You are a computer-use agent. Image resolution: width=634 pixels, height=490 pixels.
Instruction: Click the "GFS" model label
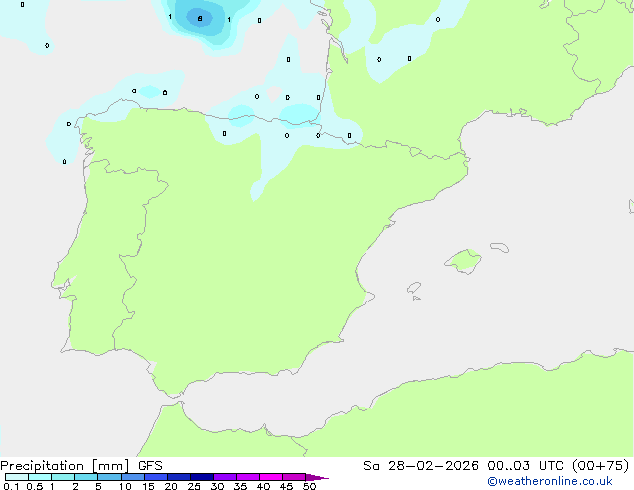coord(150,466)
